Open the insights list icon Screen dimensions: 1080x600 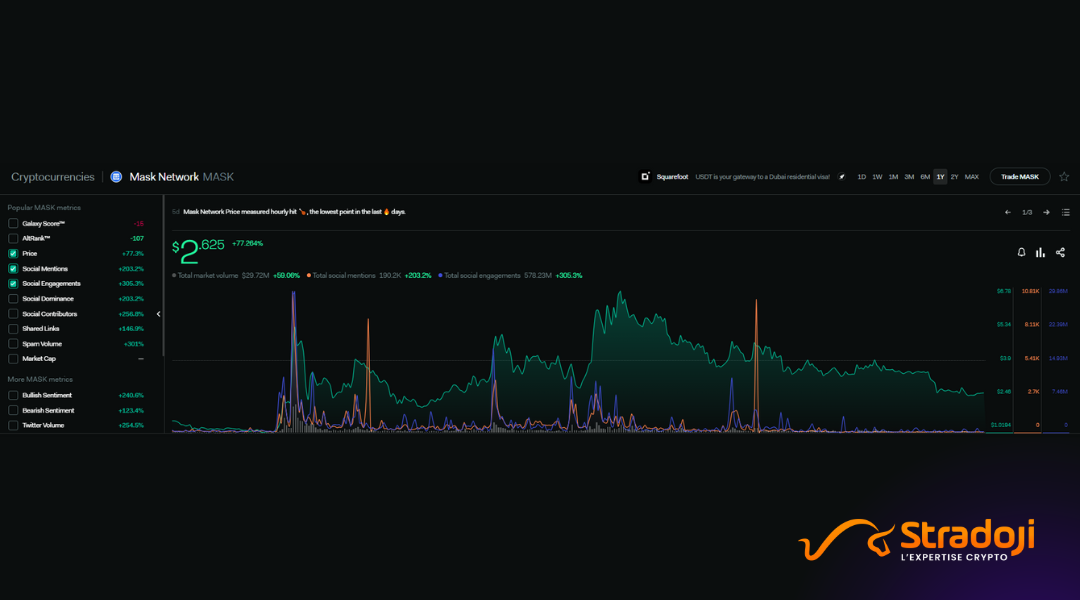pyautogui.click(x=1066, y=212)
